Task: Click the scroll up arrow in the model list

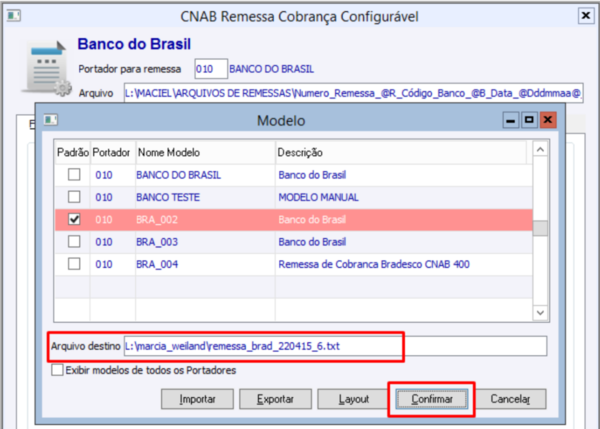Action: click(x=540, y=149)
